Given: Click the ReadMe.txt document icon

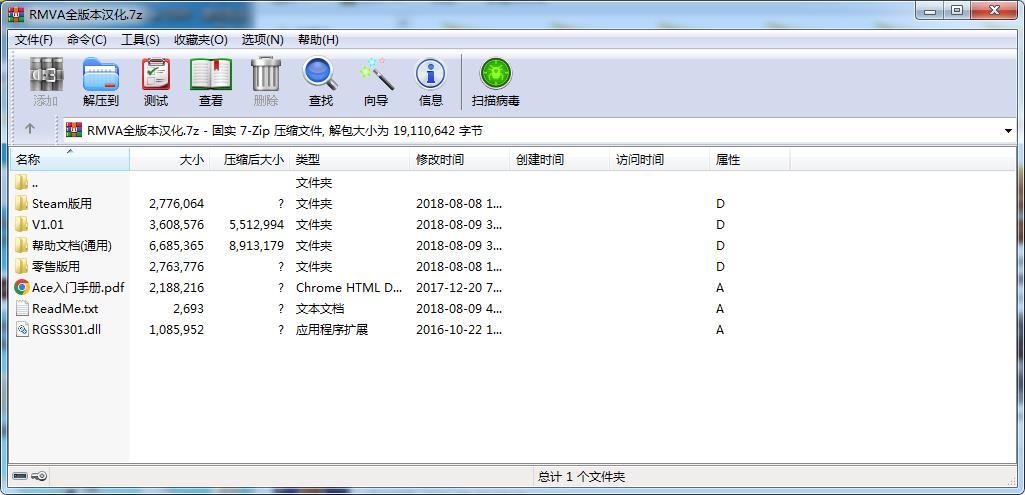Looking at the screenshot, I should [x=22, y=308].
